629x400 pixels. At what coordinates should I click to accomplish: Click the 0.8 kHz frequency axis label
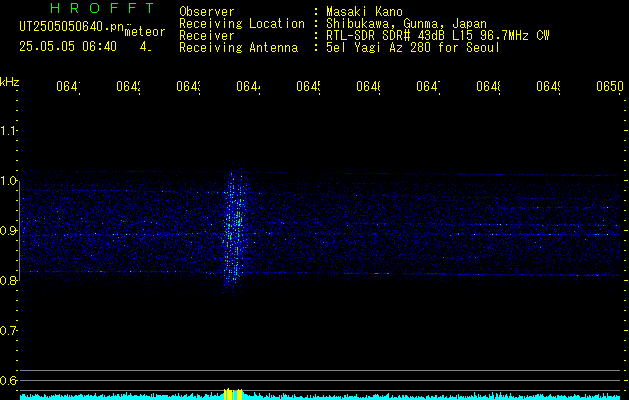pos(8,280)
